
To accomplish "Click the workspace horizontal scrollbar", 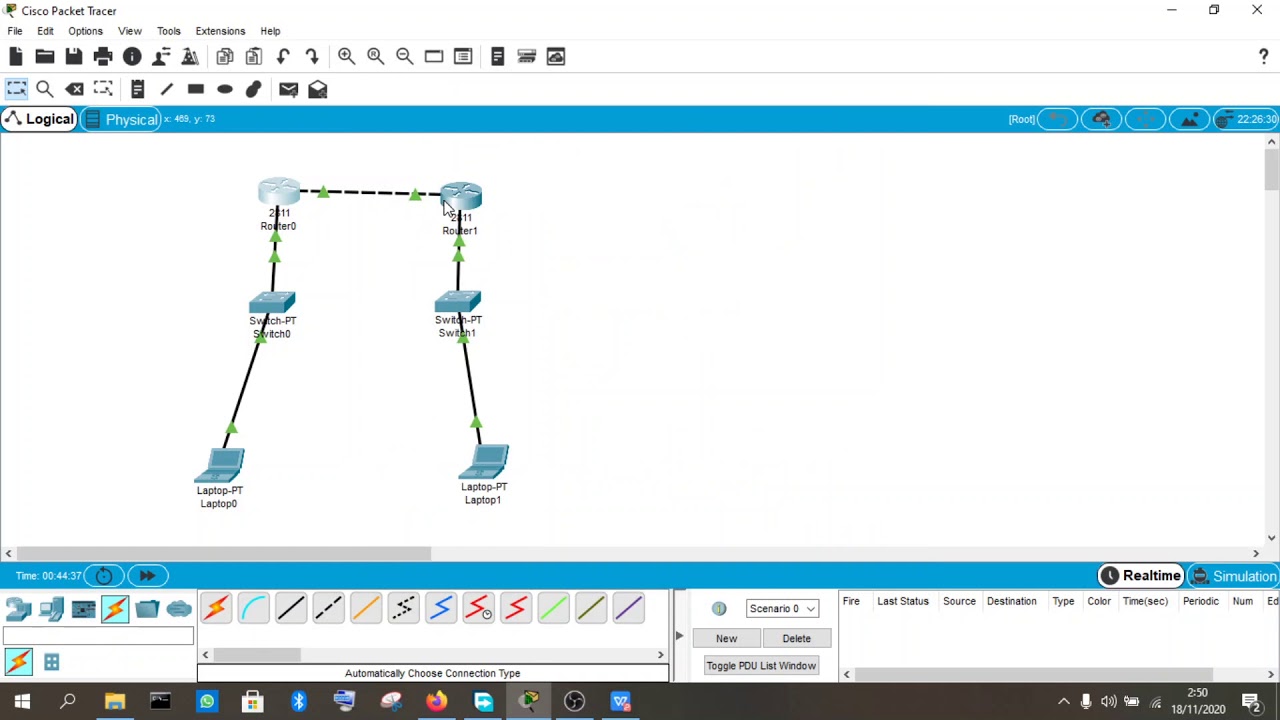I will (x=224, y=553).
